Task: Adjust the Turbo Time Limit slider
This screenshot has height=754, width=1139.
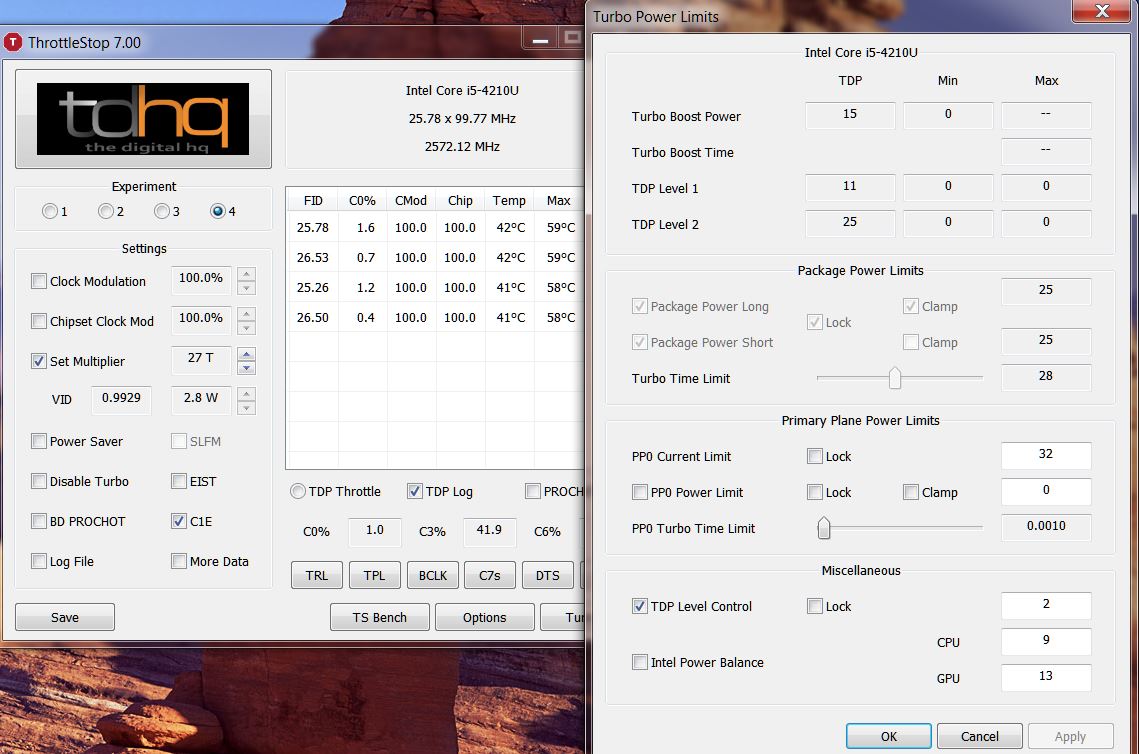Action: tap(895, 378)
